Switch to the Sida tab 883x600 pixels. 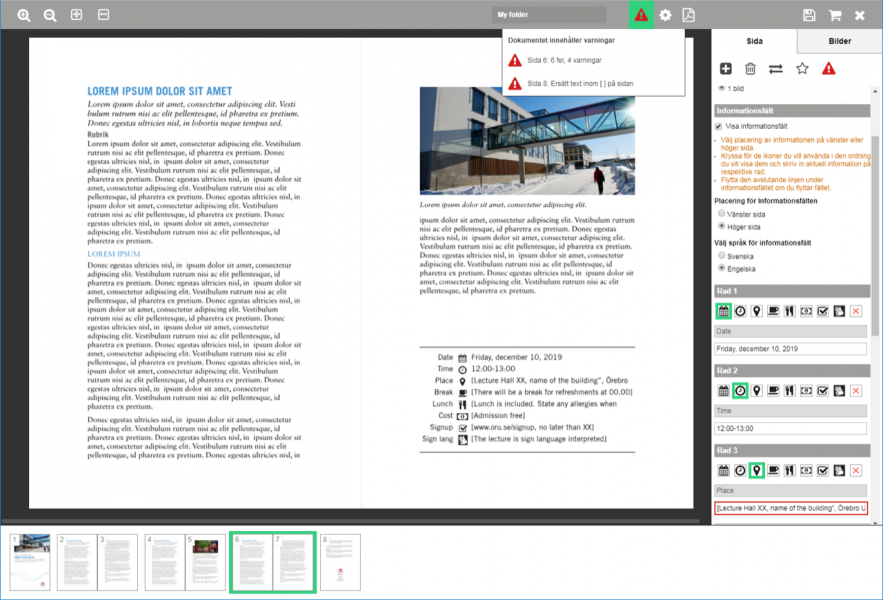(754, 41)
